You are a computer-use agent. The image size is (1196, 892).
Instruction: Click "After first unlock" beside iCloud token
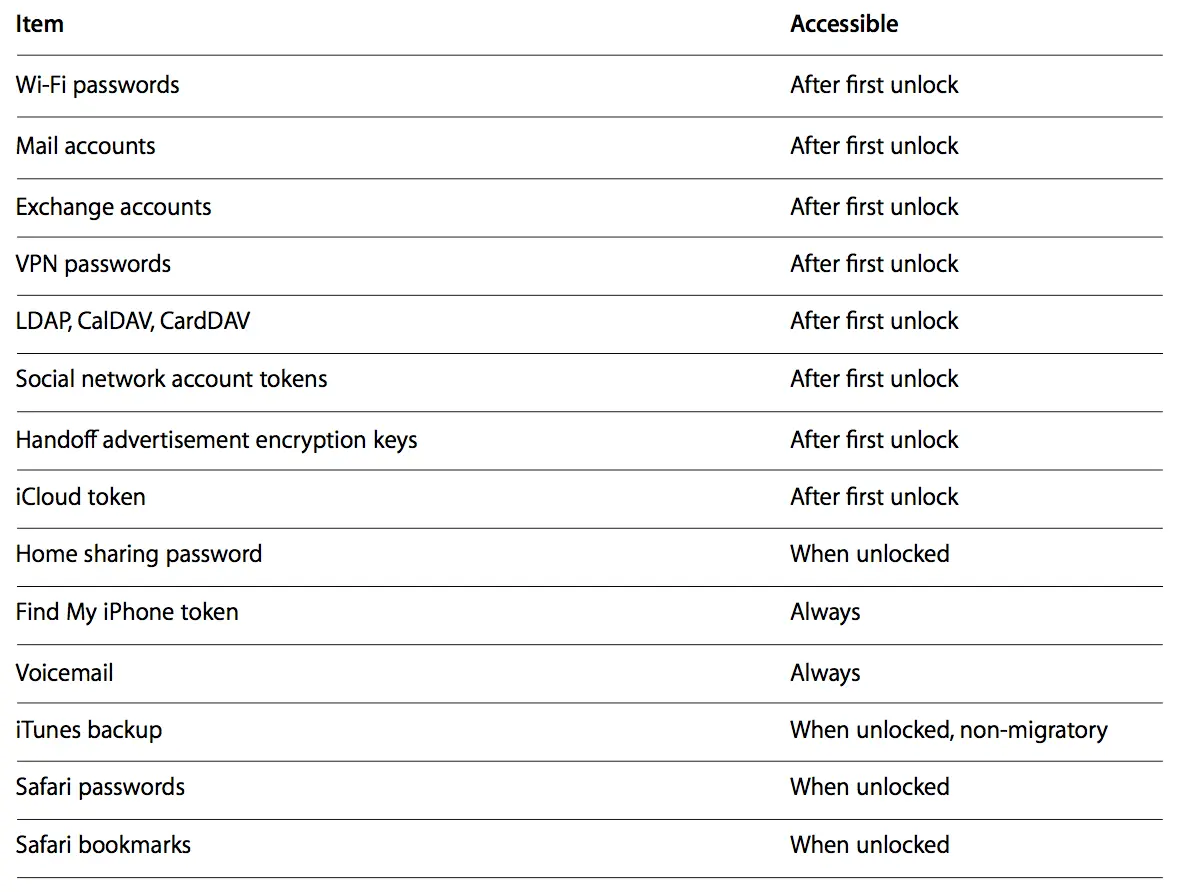[x=875, y=497]
